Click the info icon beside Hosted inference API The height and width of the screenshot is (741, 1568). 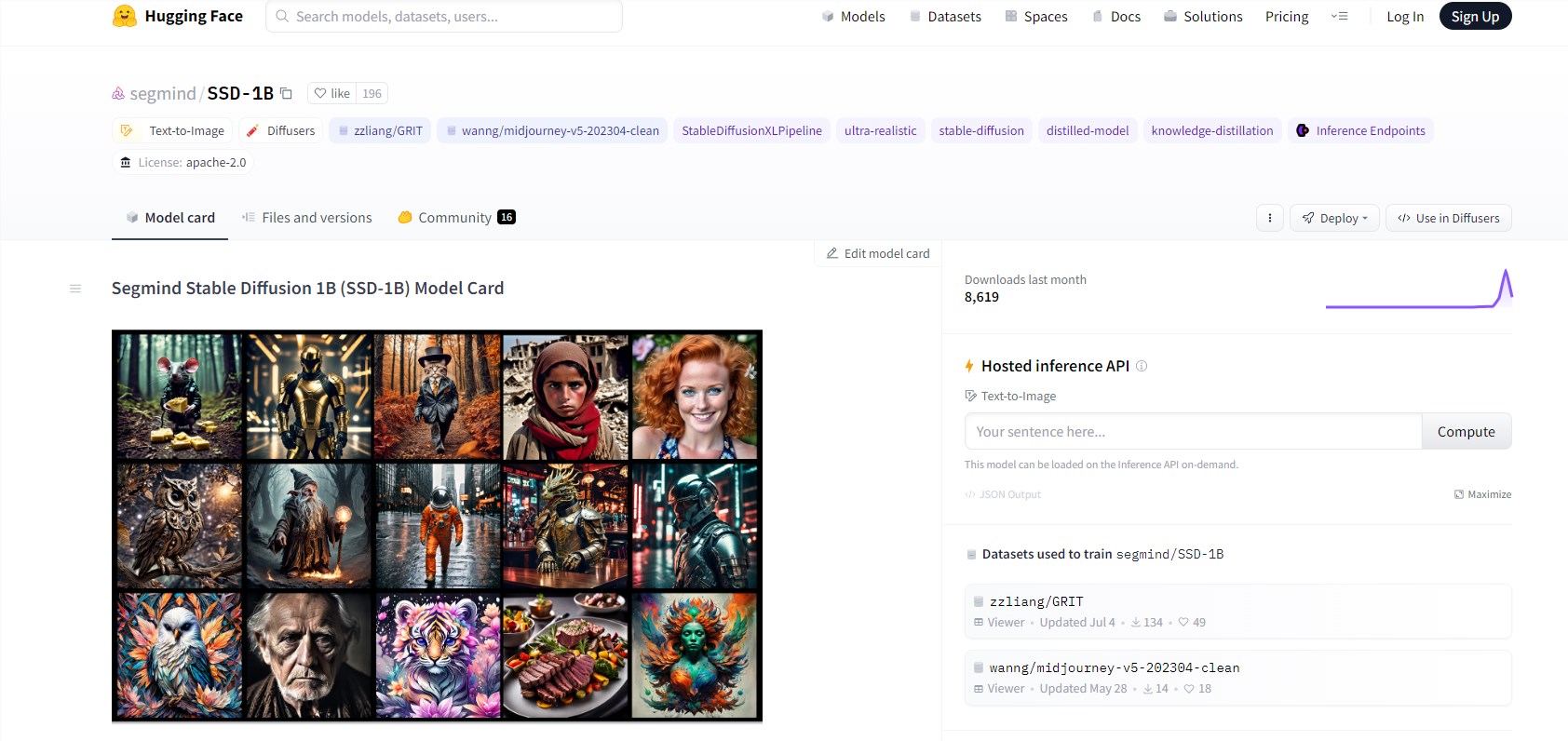1142,366
